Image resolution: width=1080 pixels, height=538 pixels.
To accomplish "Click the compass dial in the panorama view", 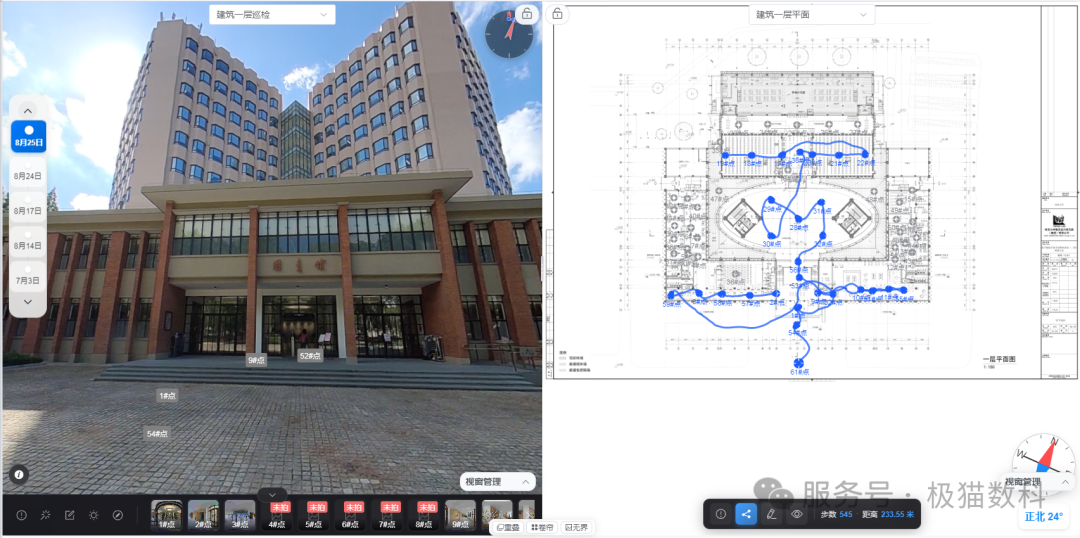I will click(509, 34).
